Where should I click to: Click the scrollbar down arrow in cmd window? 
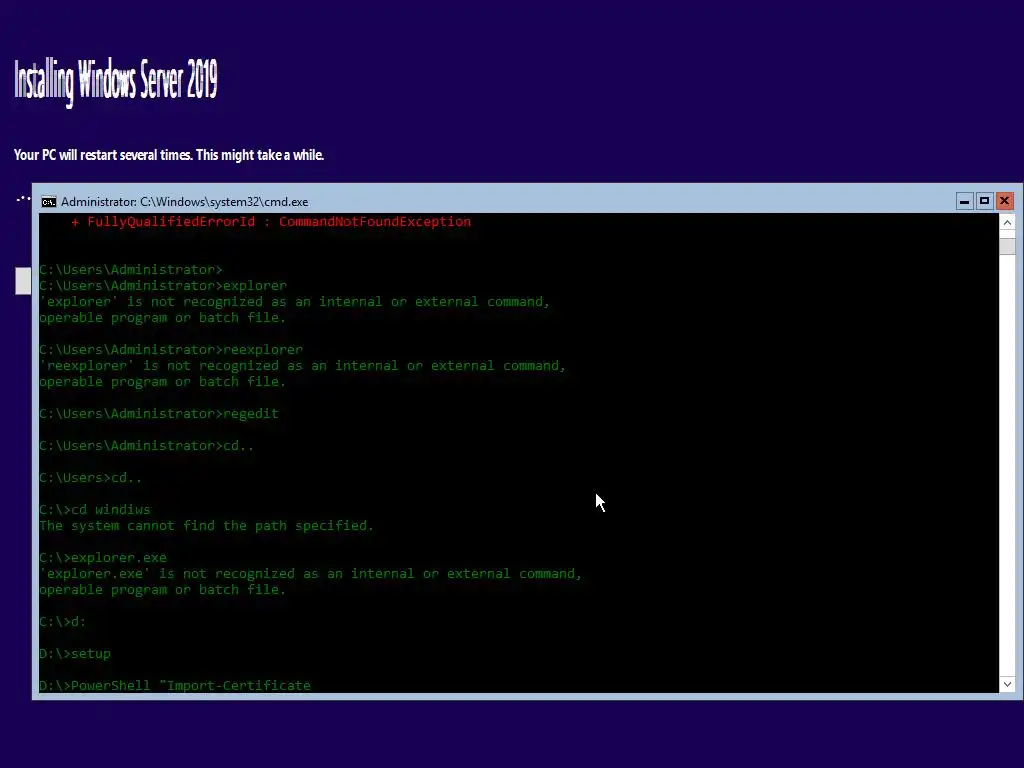[x=1007, y=684]
